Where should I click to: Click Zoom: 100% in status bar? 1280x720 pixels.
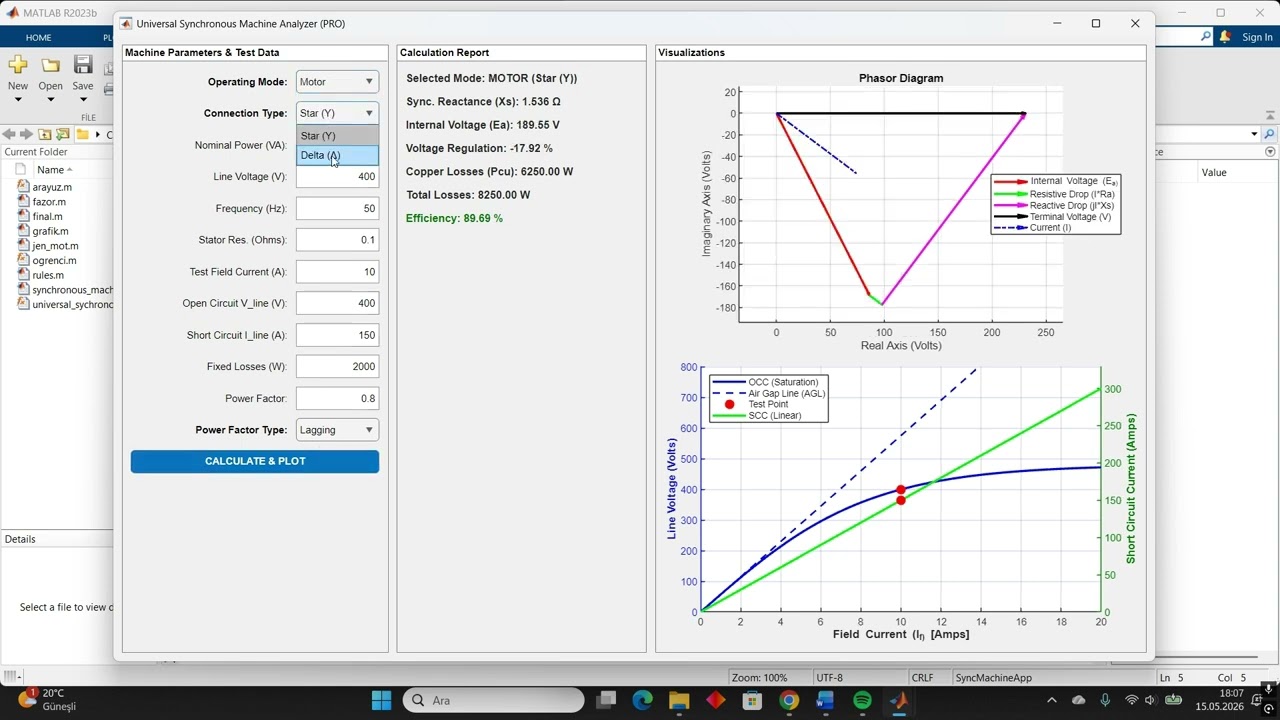(759, 678)
